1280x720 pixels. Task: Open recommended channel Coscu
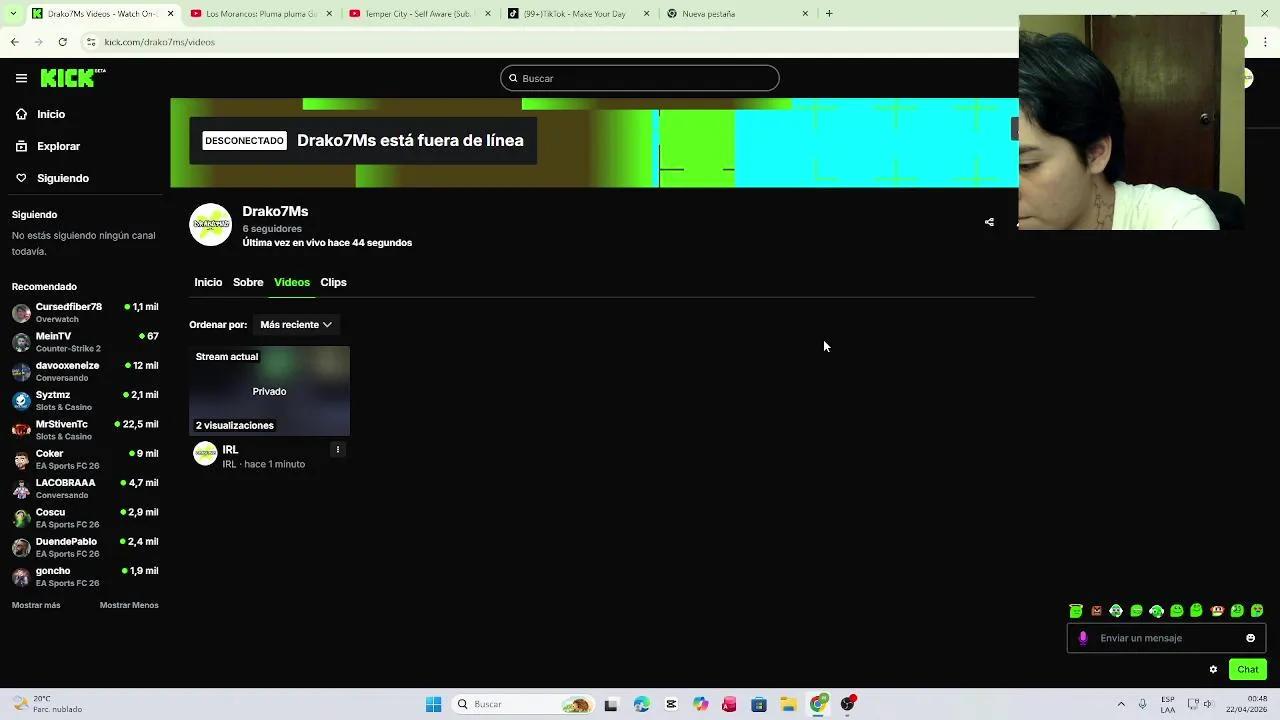click(x=85, y=518)
